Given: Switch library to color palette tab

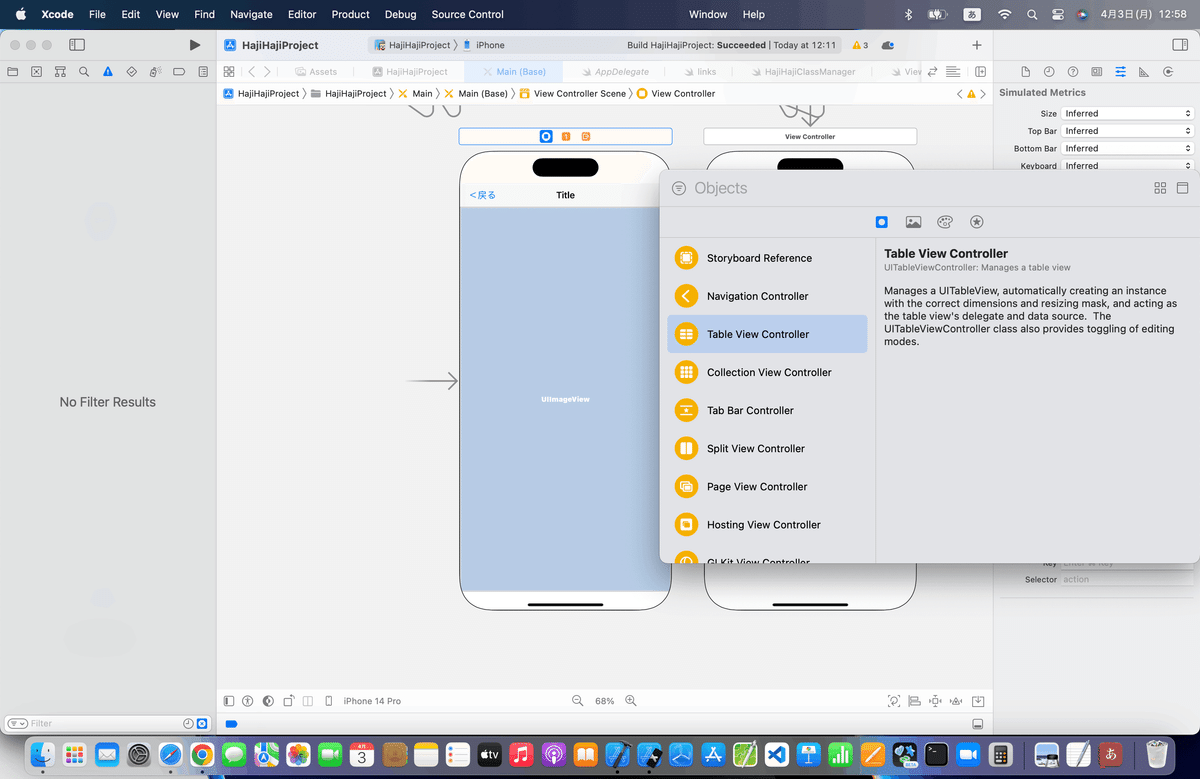Looking at the screenshot, I should [x=945, y=222].
